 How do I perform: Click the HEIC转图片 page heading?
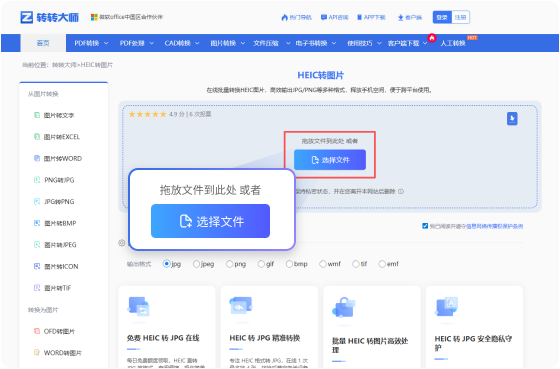[320, 75]
